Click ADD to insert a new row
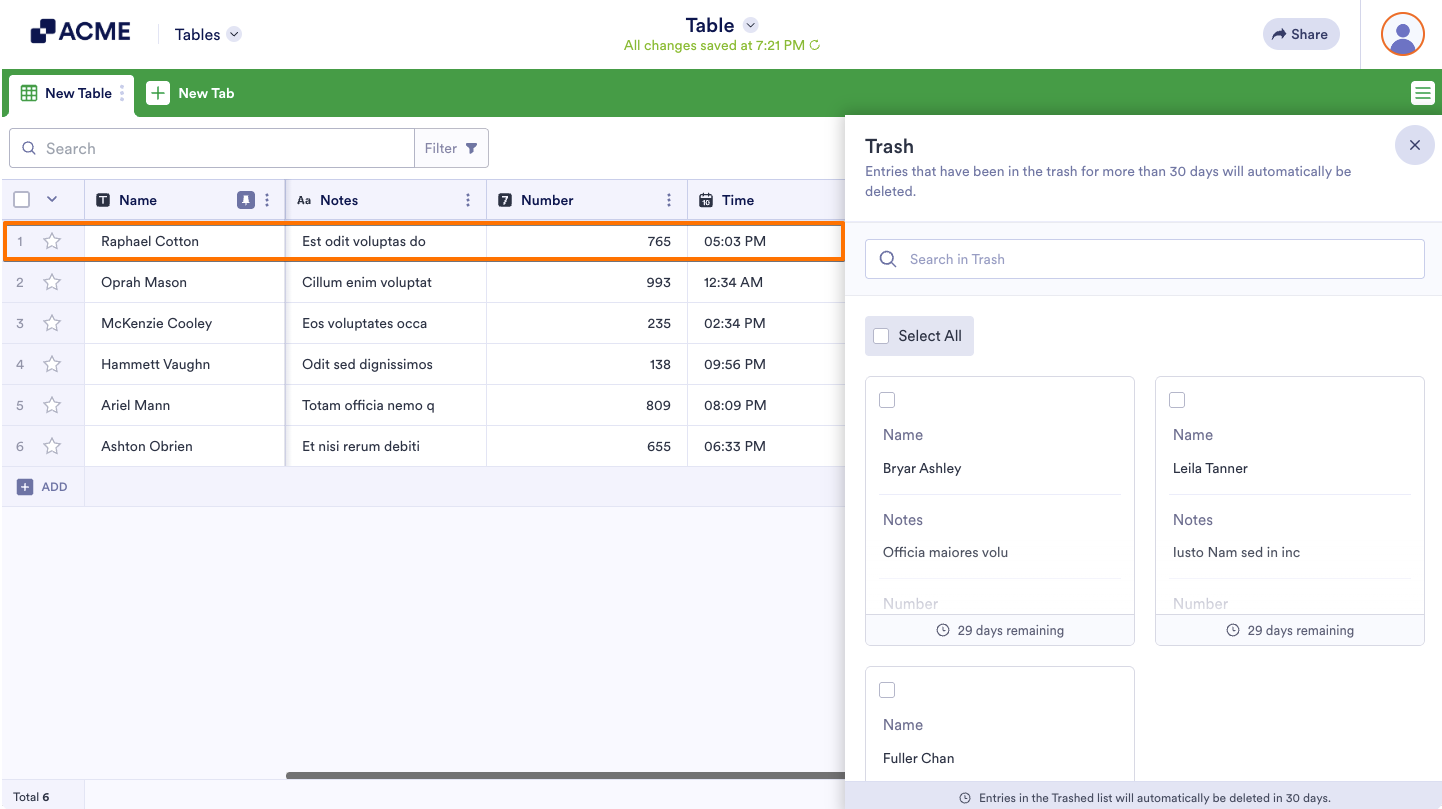The width and height of the screenshot is (1442, 809). [42, 487]
